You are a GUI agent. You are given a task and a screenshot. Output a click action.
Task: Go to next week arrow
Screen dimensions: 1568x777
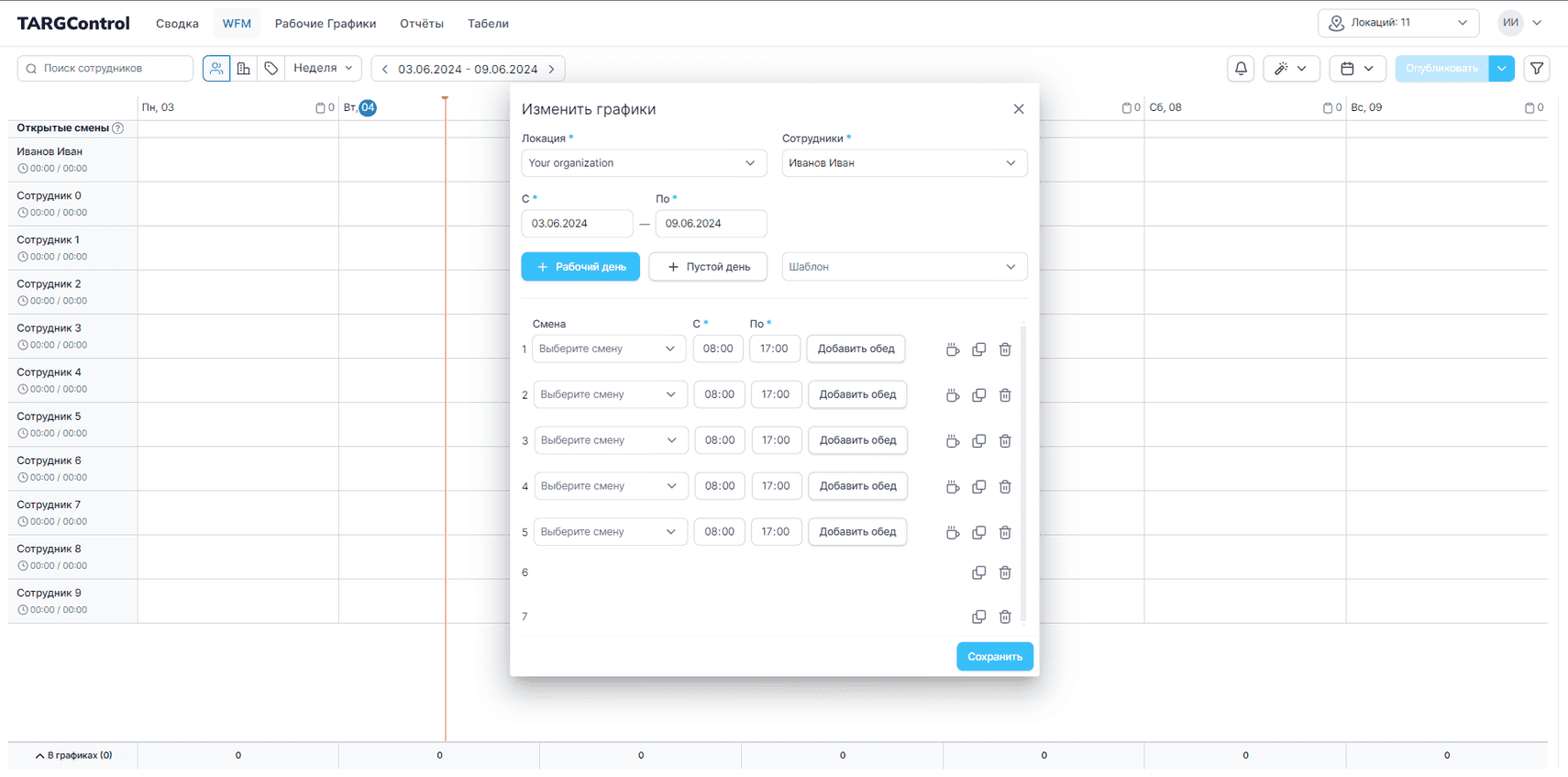pos(552,69)
